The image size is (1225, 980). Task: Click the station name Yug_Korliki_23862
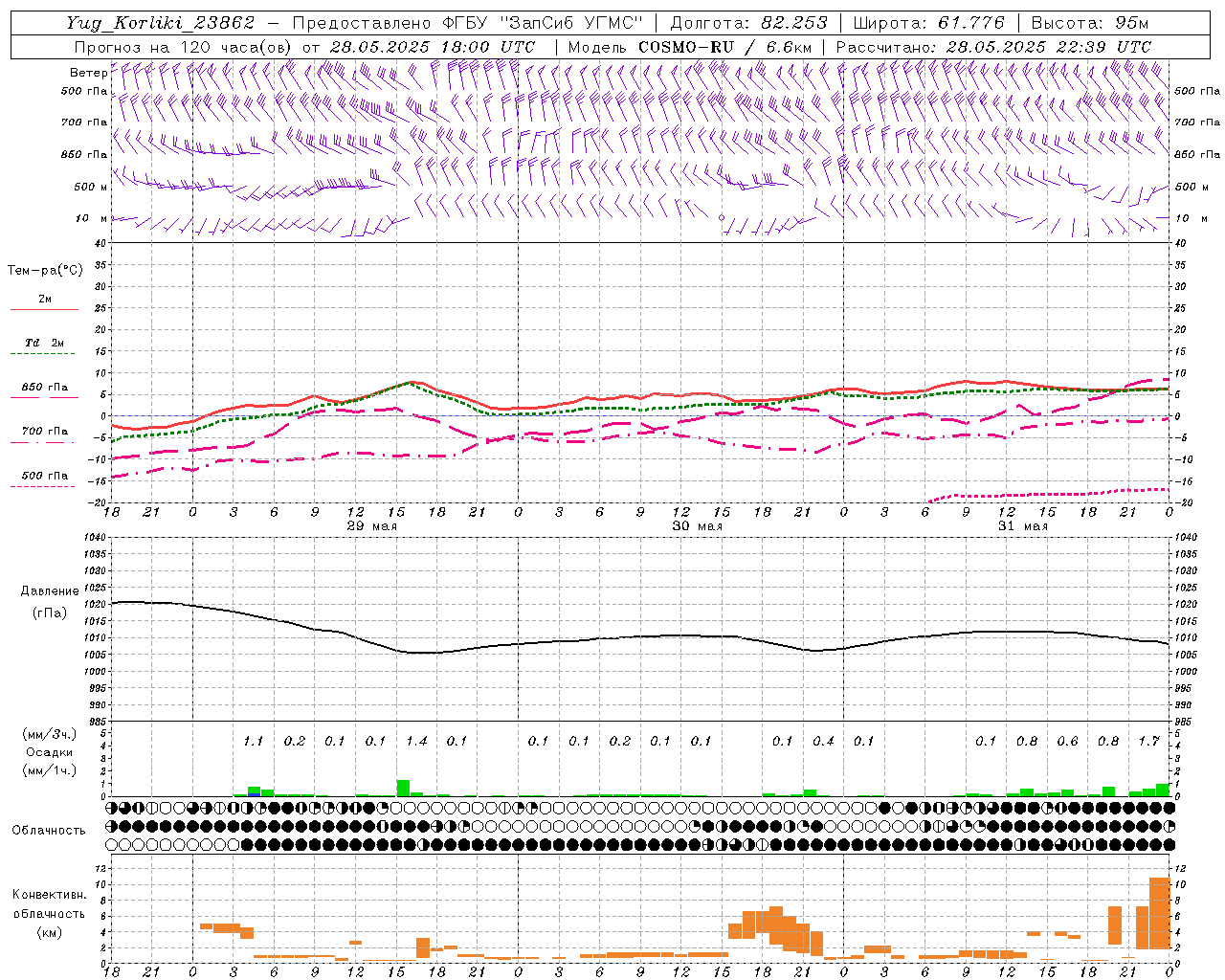point(161,23)
